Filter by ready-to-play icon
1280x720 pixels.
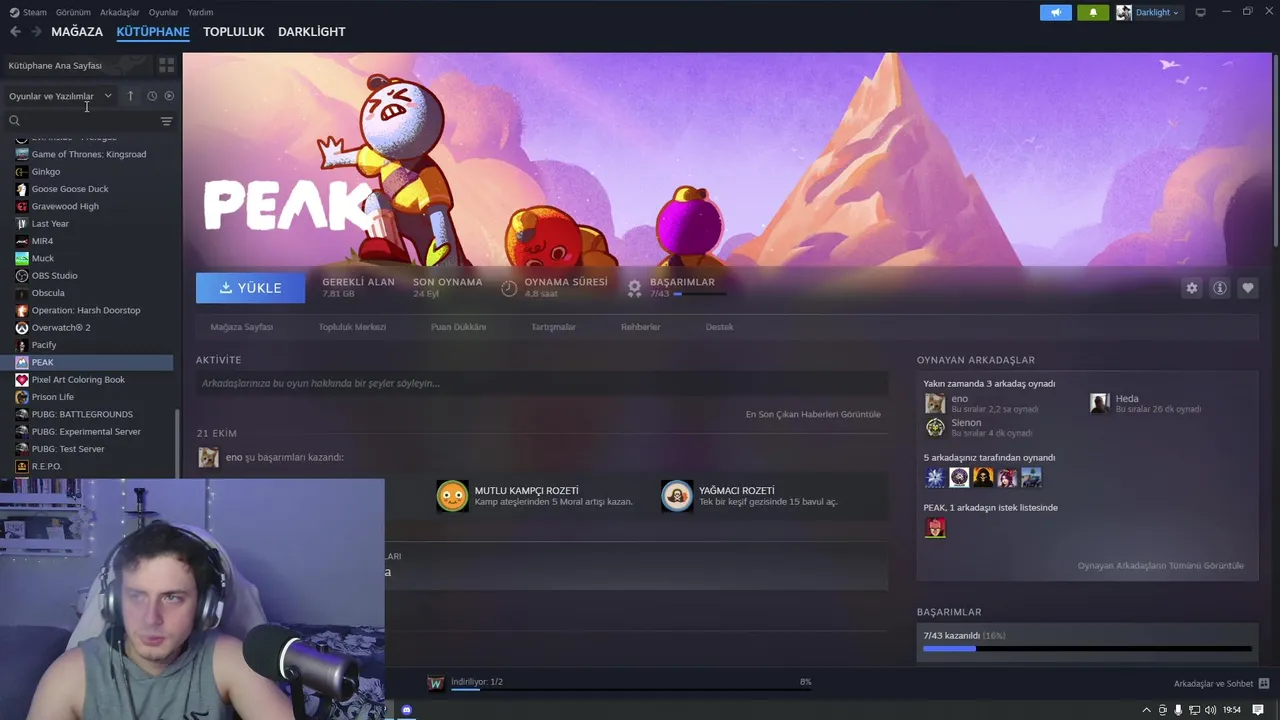click(x=169, y=96)
